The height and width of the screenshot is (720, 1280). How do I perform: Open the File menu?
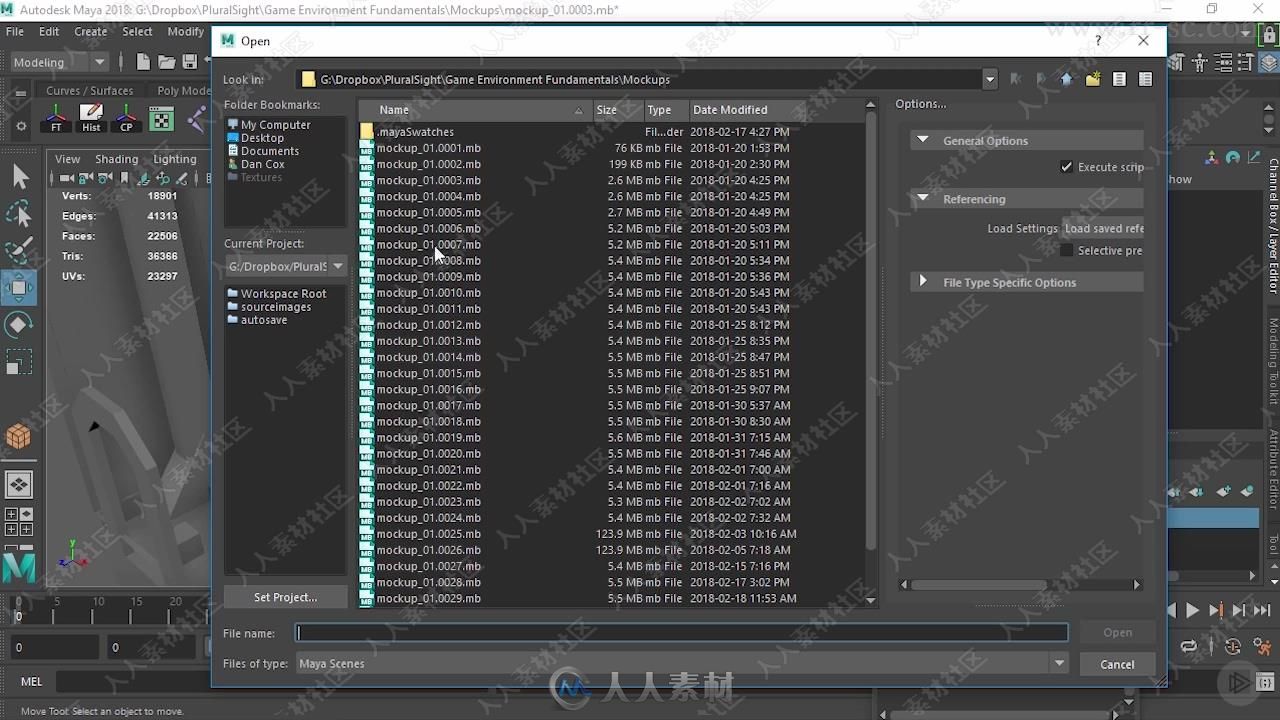pyautogui.click(x=15, y=31)
